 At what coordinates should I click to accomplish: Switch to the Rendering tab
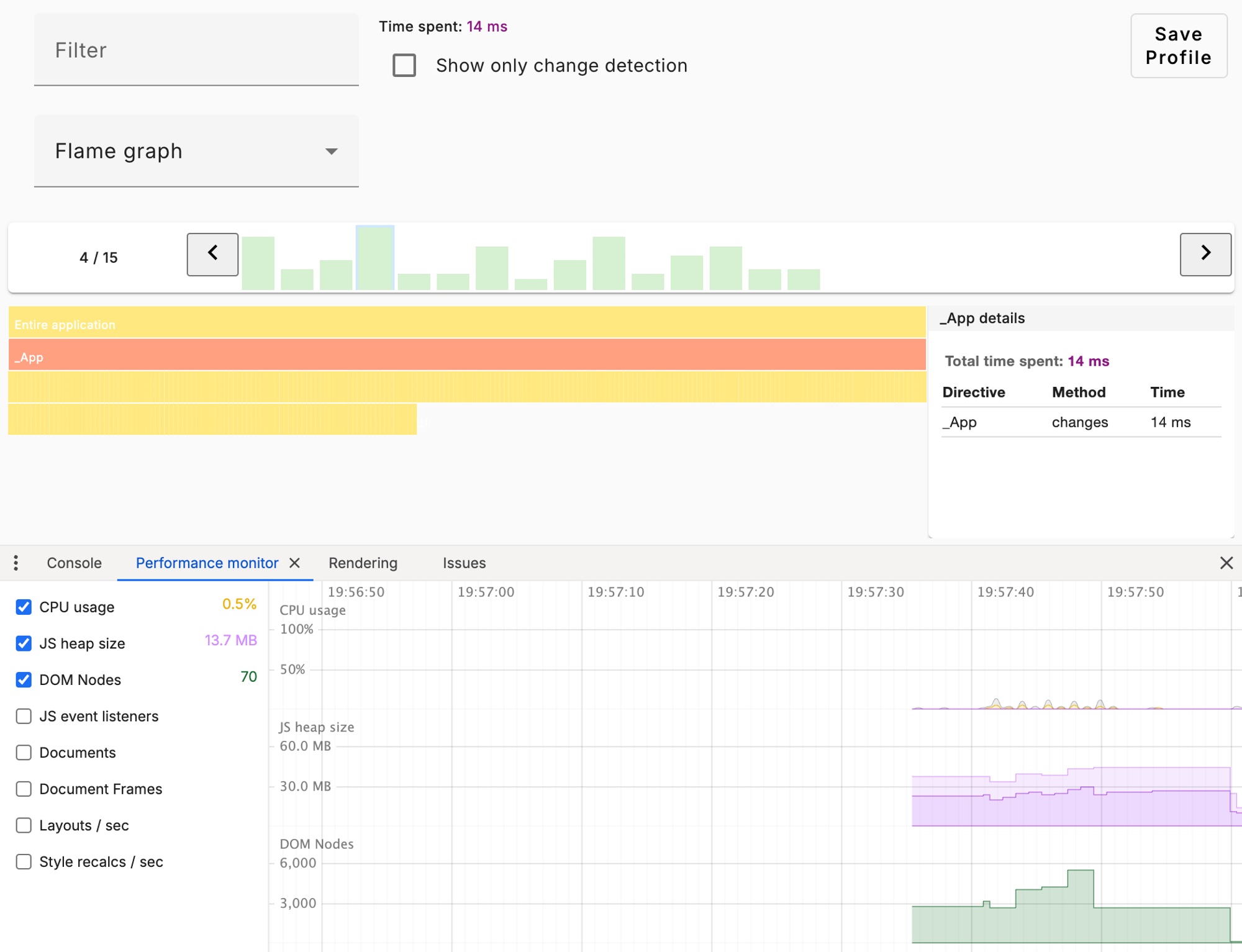click(363, 563)
